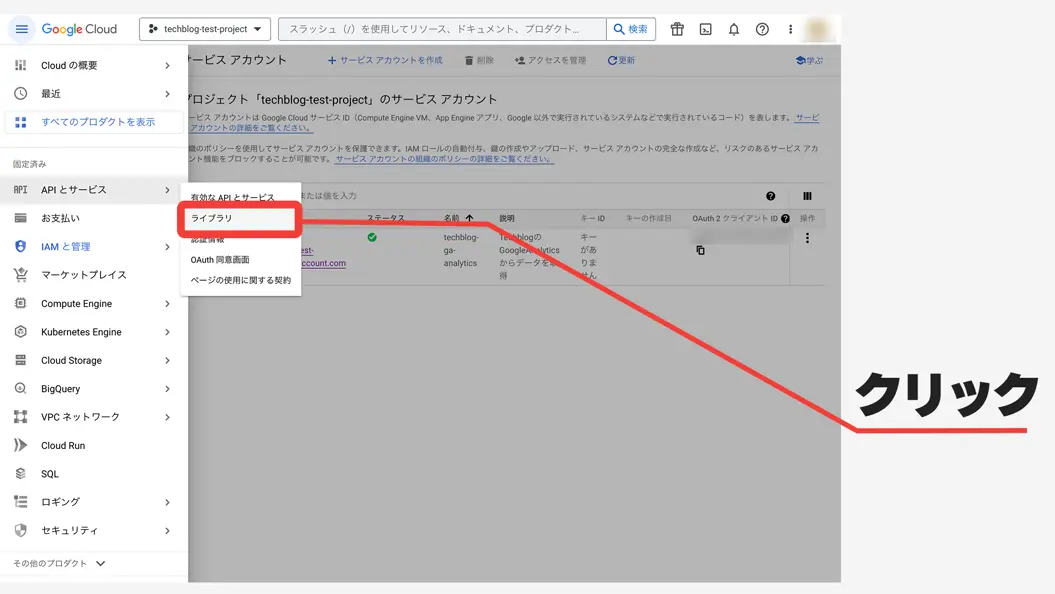Screen dimensions: 1055x594
Task: Click the Kubernetes Engine hexagon icon
Action: (x=21, y=332)
